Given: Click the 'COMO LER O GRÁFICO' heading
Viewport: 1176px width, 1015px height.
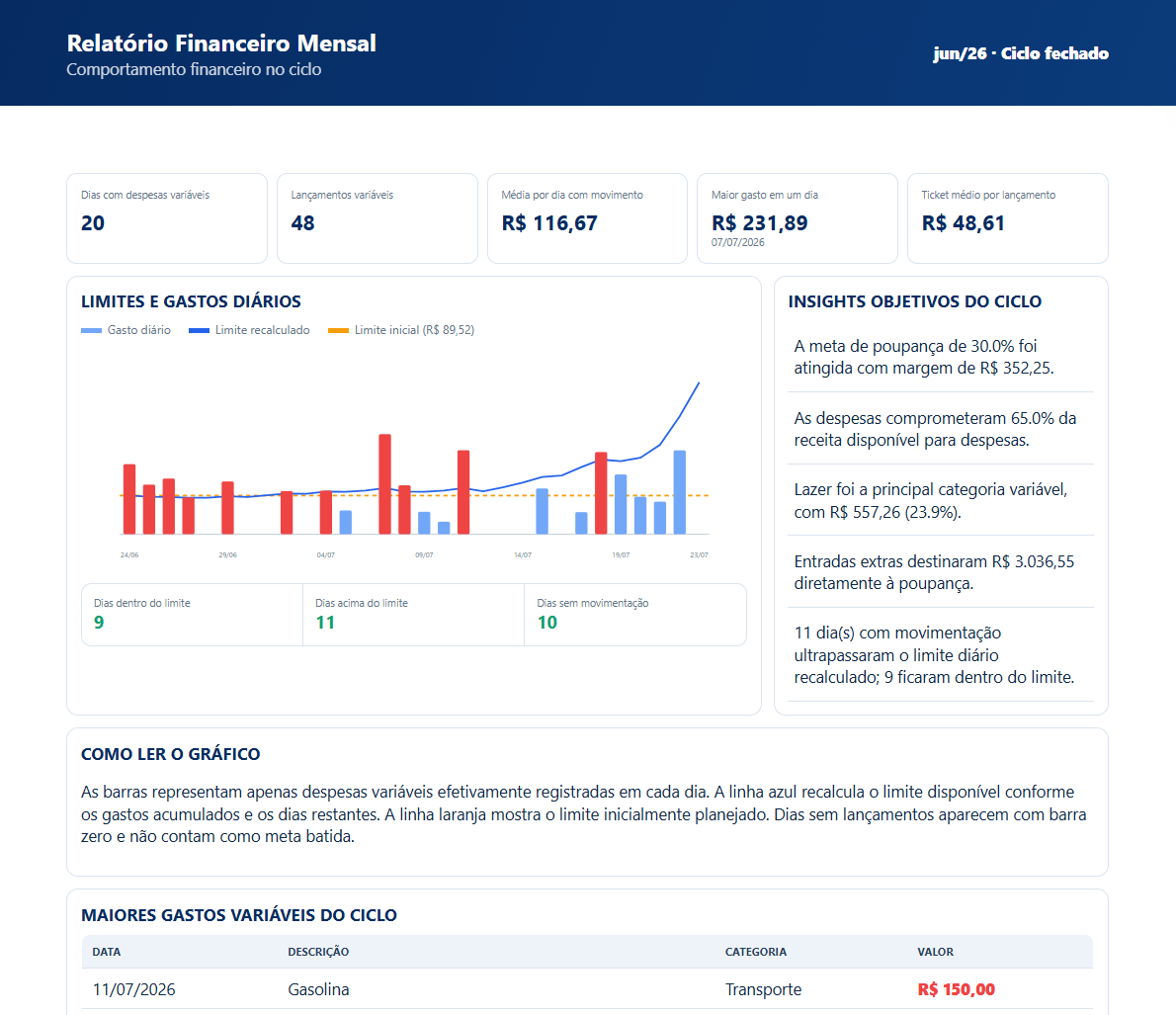Looking at the screenshot, I should click(x=170, y=755).
